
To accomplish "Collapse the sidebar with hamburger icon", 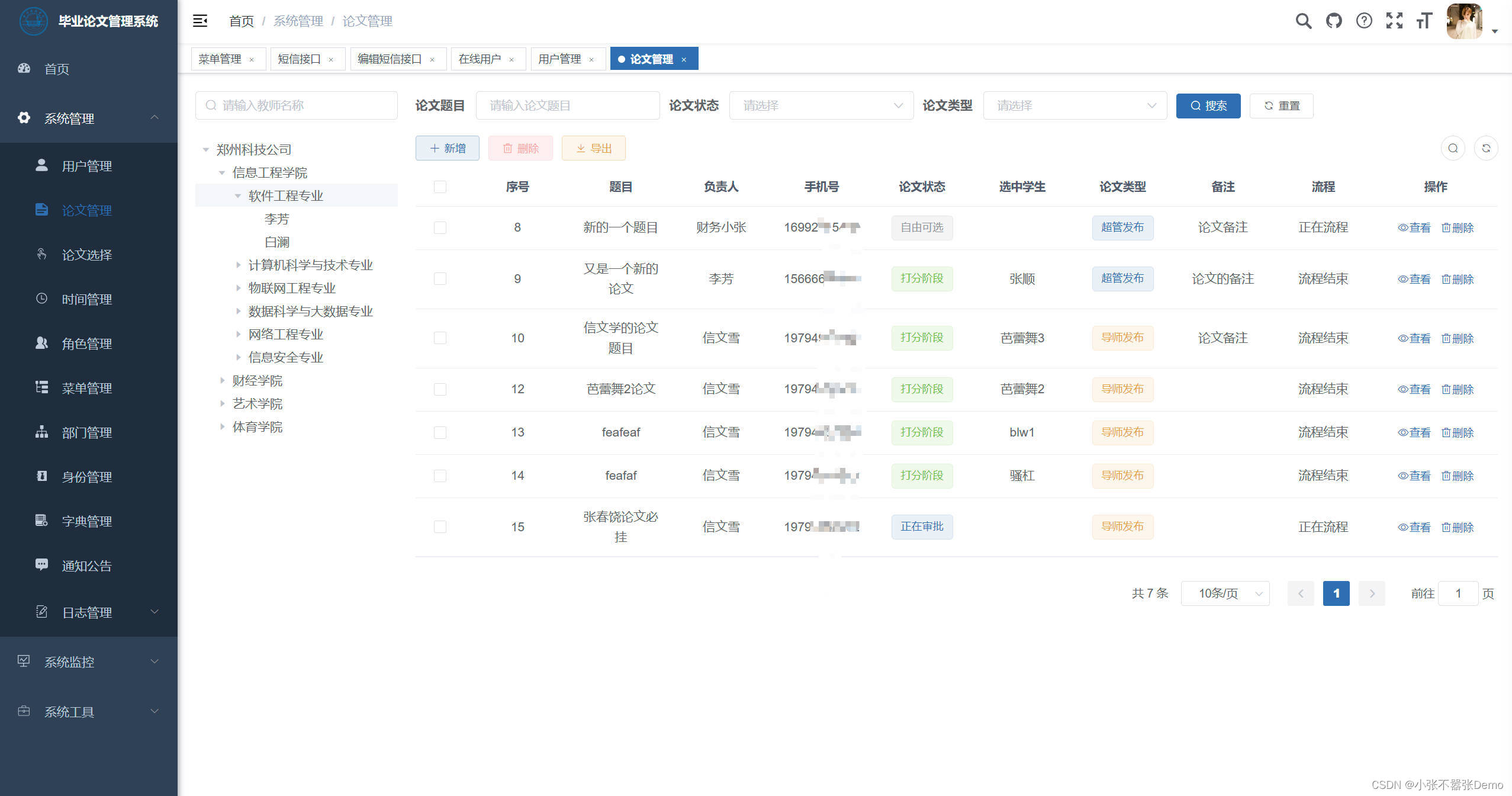I will click(200, 21).
